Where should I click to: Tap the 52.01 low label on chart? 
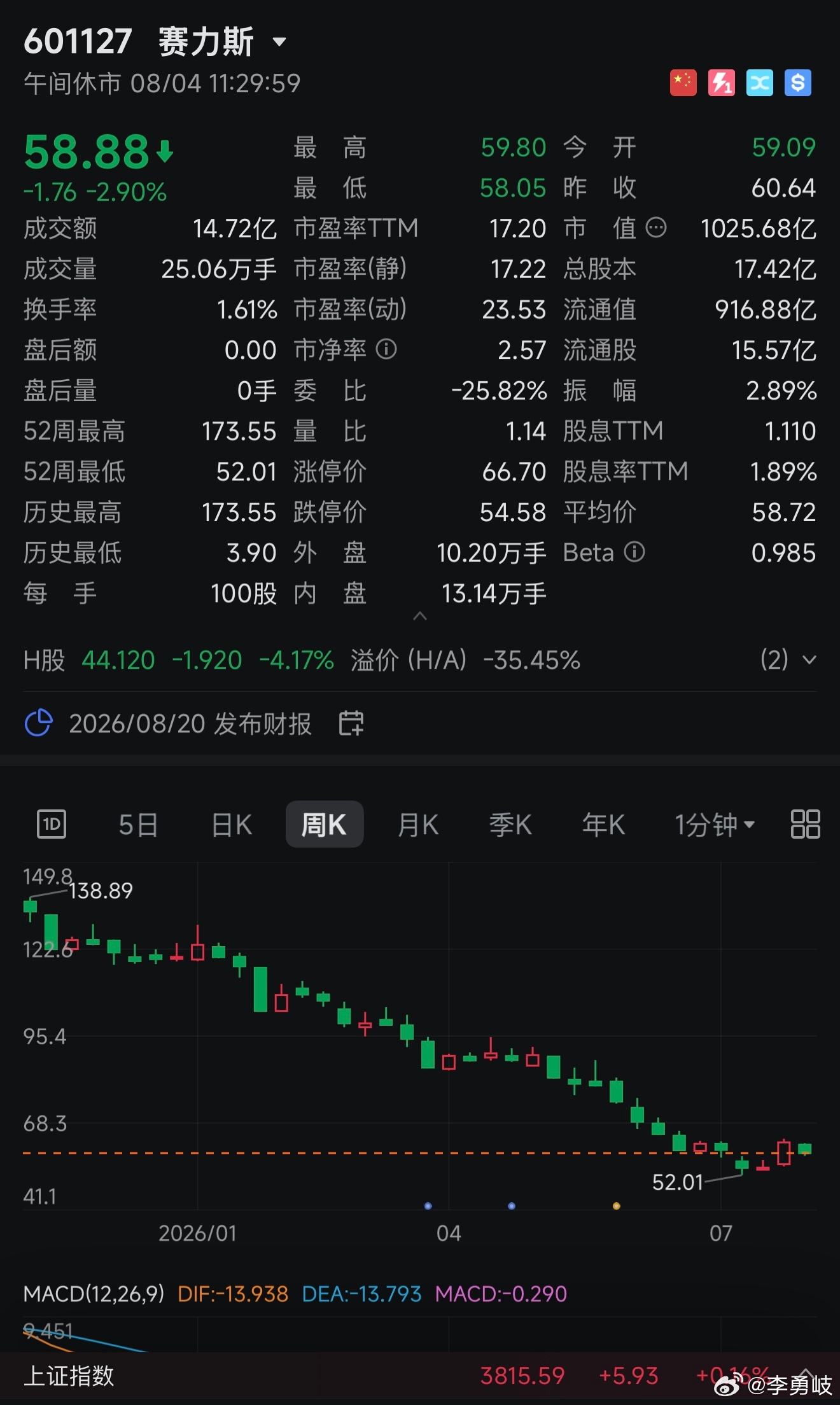point(678,1182)
